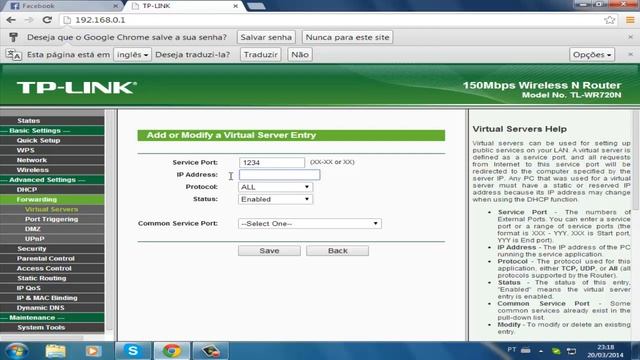Click the Salvar senha button

click(x=266, y=37)
